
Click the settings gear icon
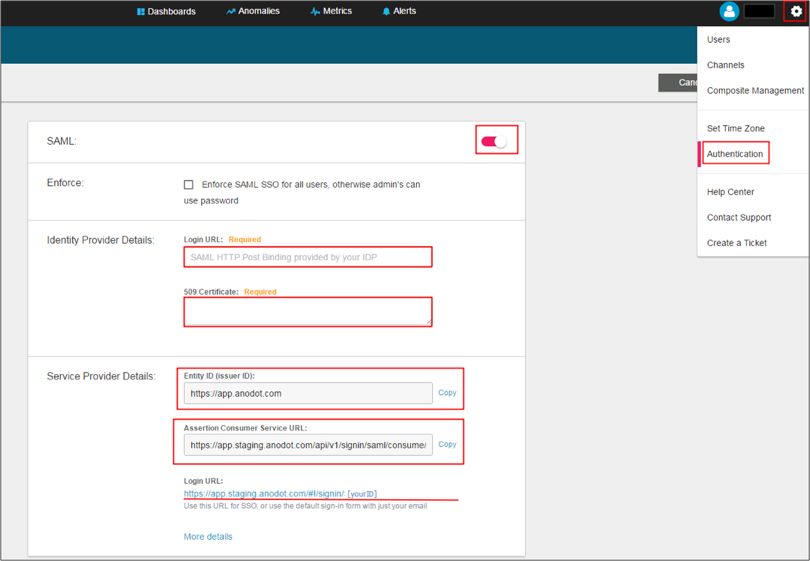796,11
